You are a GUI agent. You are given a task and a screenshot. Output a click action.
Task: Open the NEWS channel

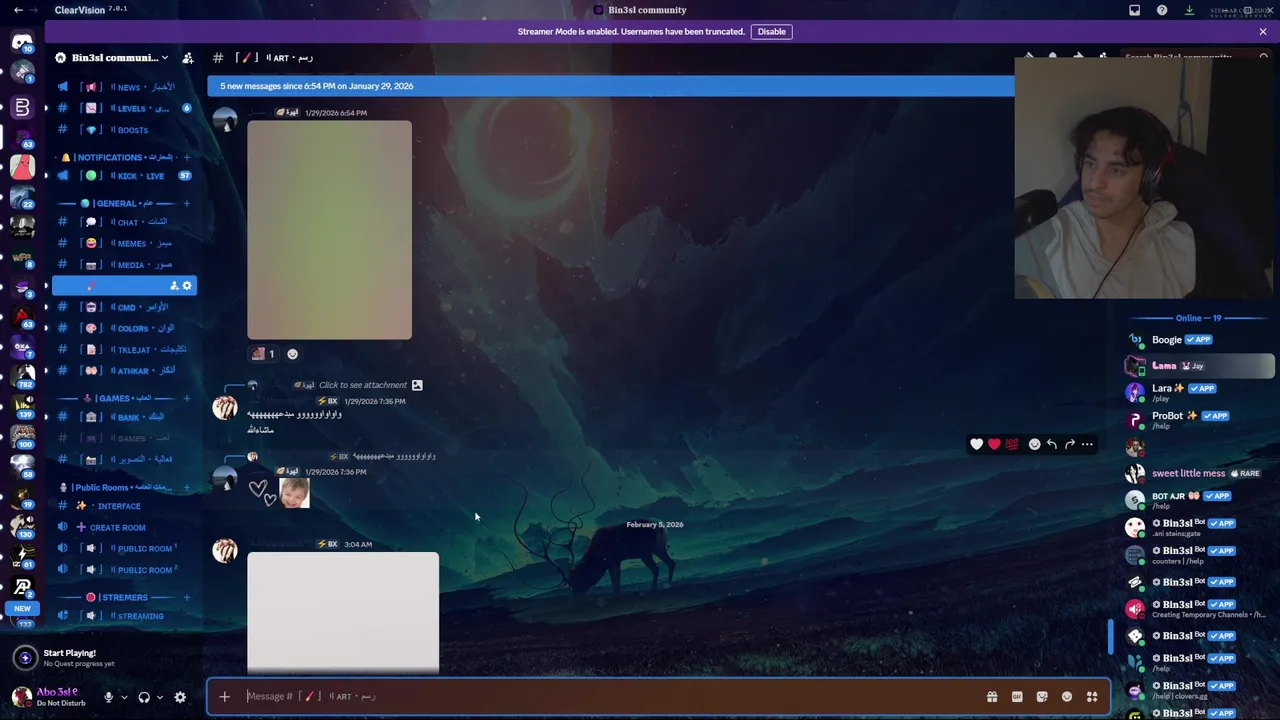tap(124, 87)
